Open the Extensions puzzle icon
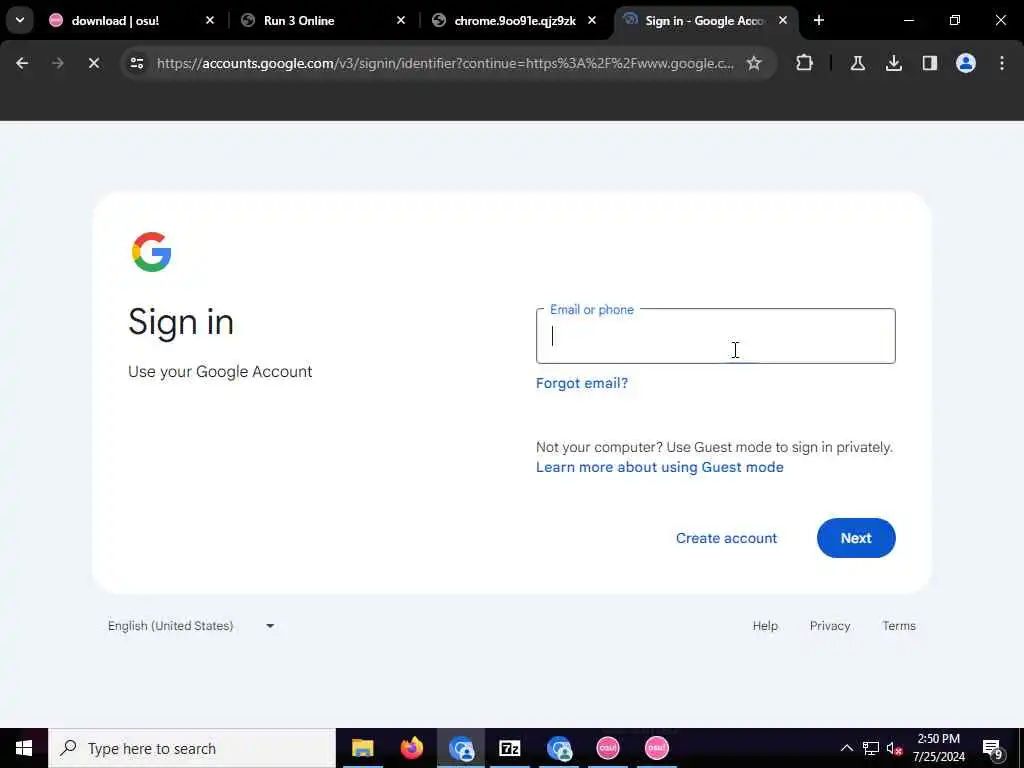The width and height of the screenshot is (1024, 768). (805, 63)
